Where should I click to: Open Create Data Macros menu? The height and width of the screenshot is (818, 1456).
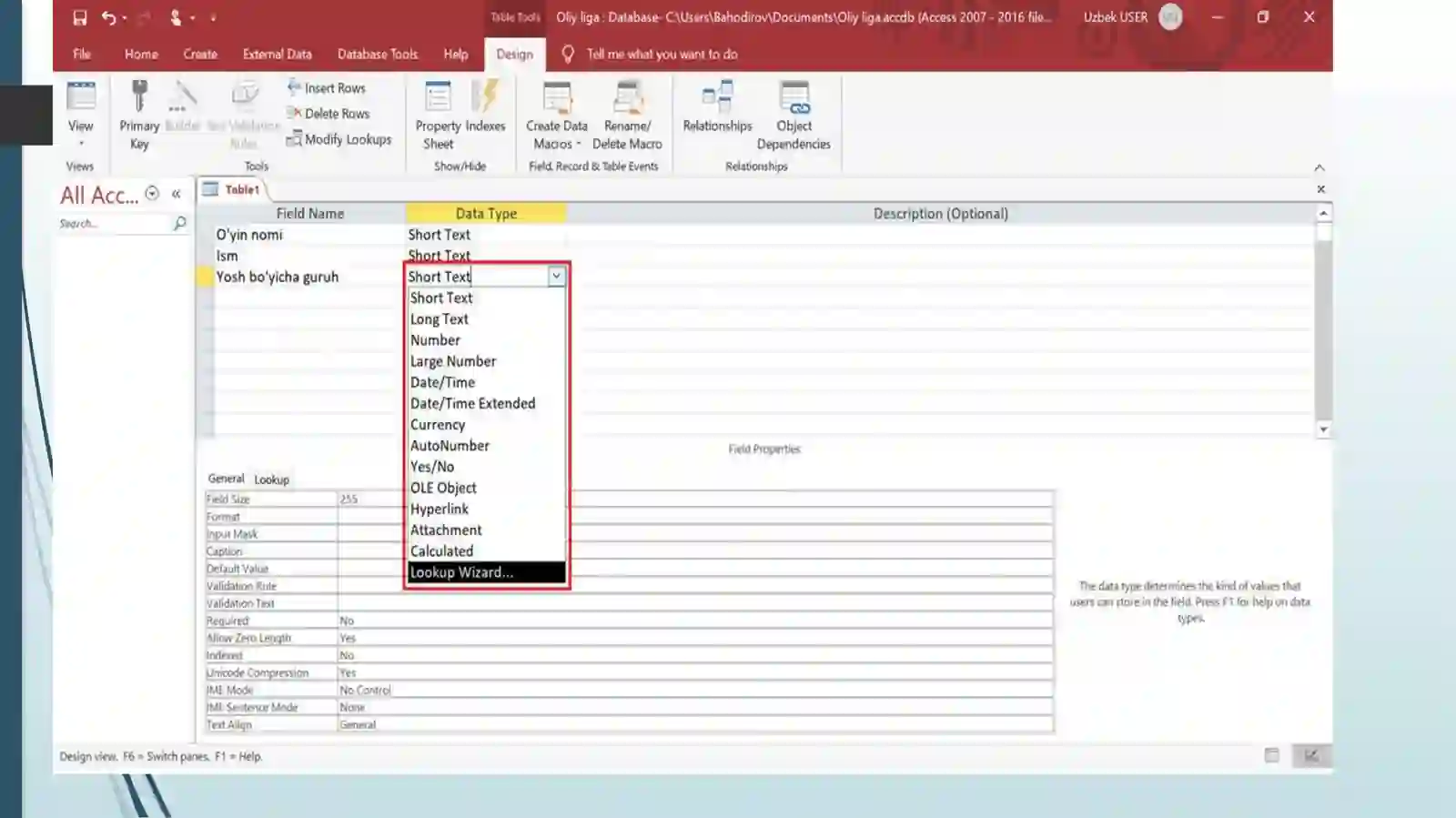(556, 116)
